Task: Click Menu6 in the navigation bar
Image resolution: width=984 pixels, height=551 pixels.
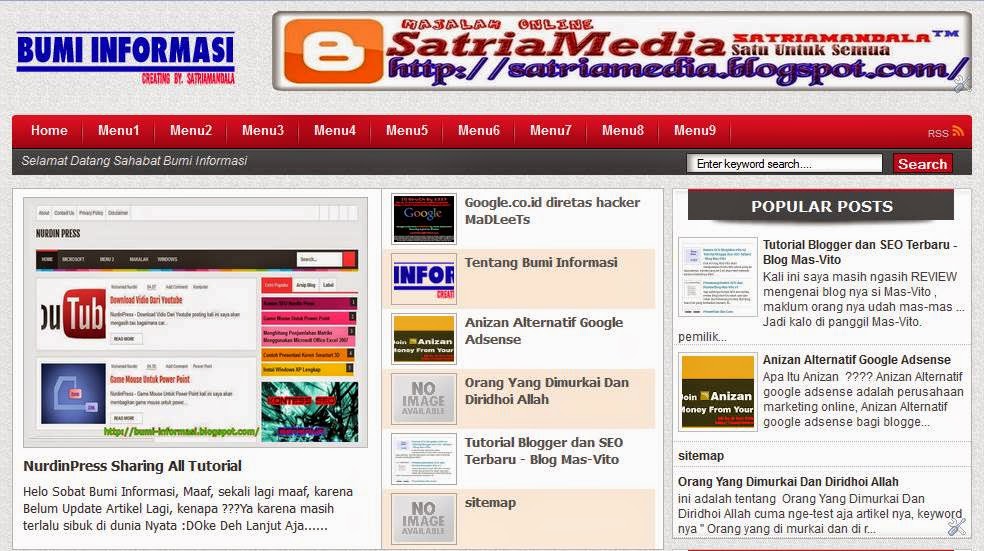Action: (479, 131)
